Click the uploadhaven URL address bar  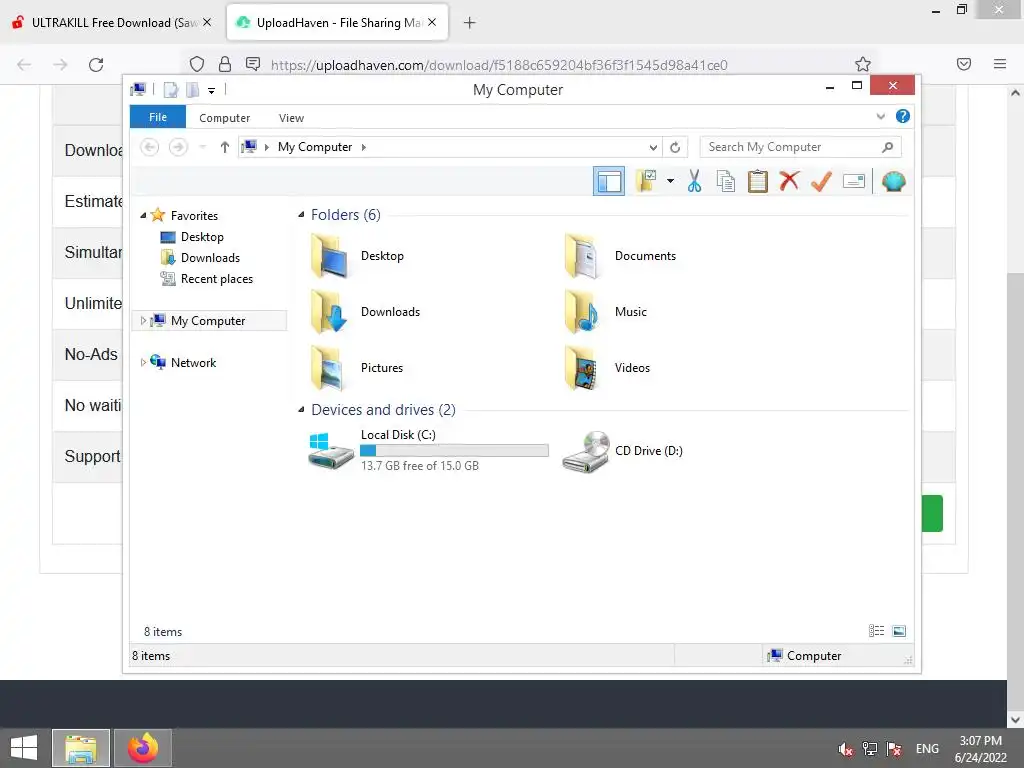tap(499, 65)
